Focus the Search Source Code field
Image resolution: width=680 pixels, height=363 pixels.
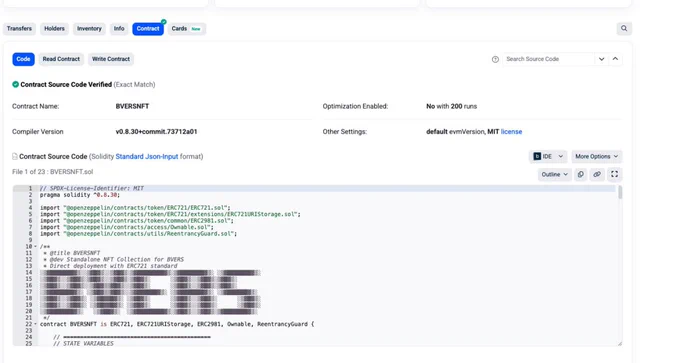[x=548, y=59]
